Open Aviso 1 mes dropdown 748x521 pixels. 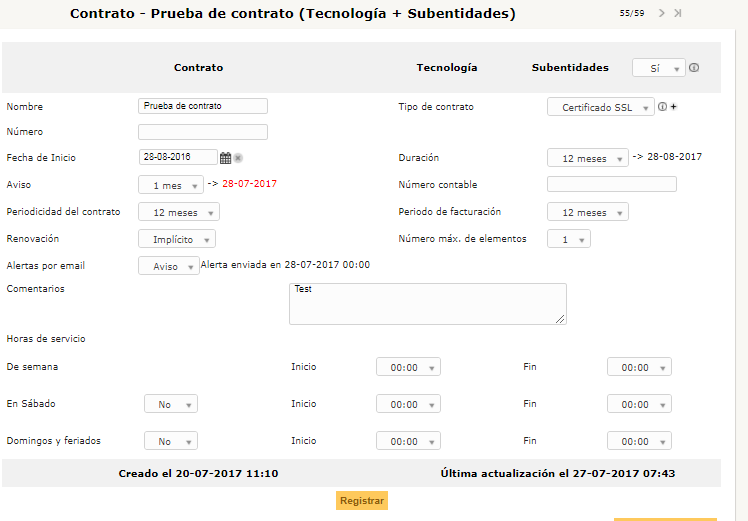[171, 185]
